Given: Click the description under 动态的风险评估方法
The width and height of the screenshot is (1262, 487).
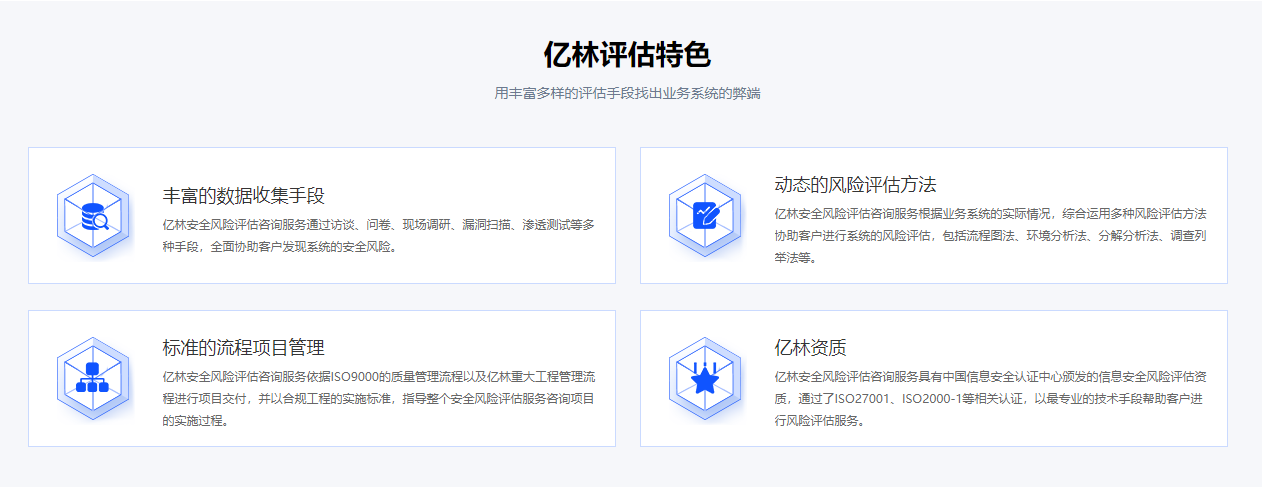Looking at the screenshot, I should [990, 235].
